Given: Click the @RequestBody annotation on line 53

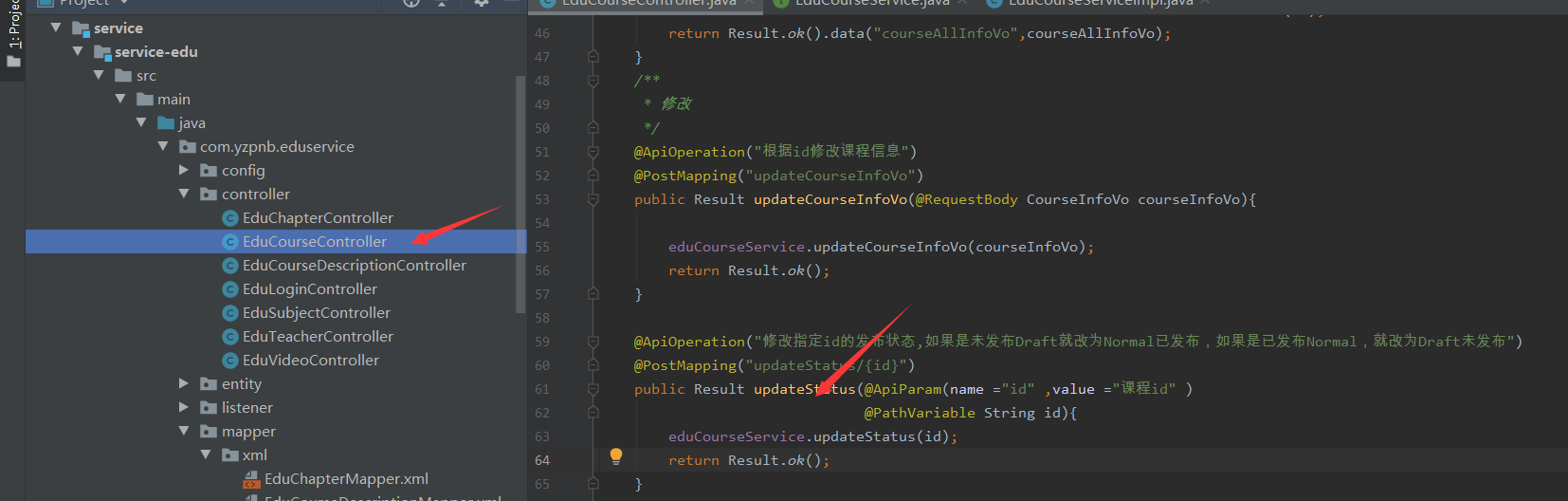Looking at the screenshot, I should [x=967, y=199].
